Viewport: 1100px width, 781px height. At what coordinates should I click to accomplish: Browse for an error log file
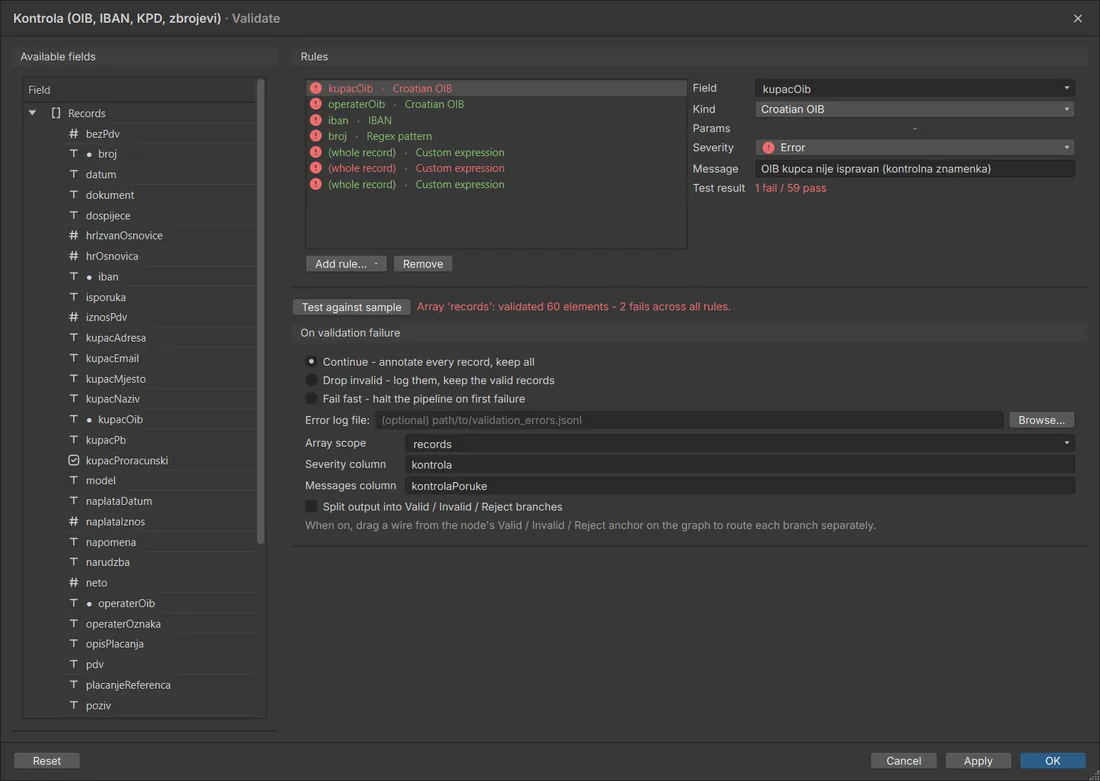coord(1042,420)
